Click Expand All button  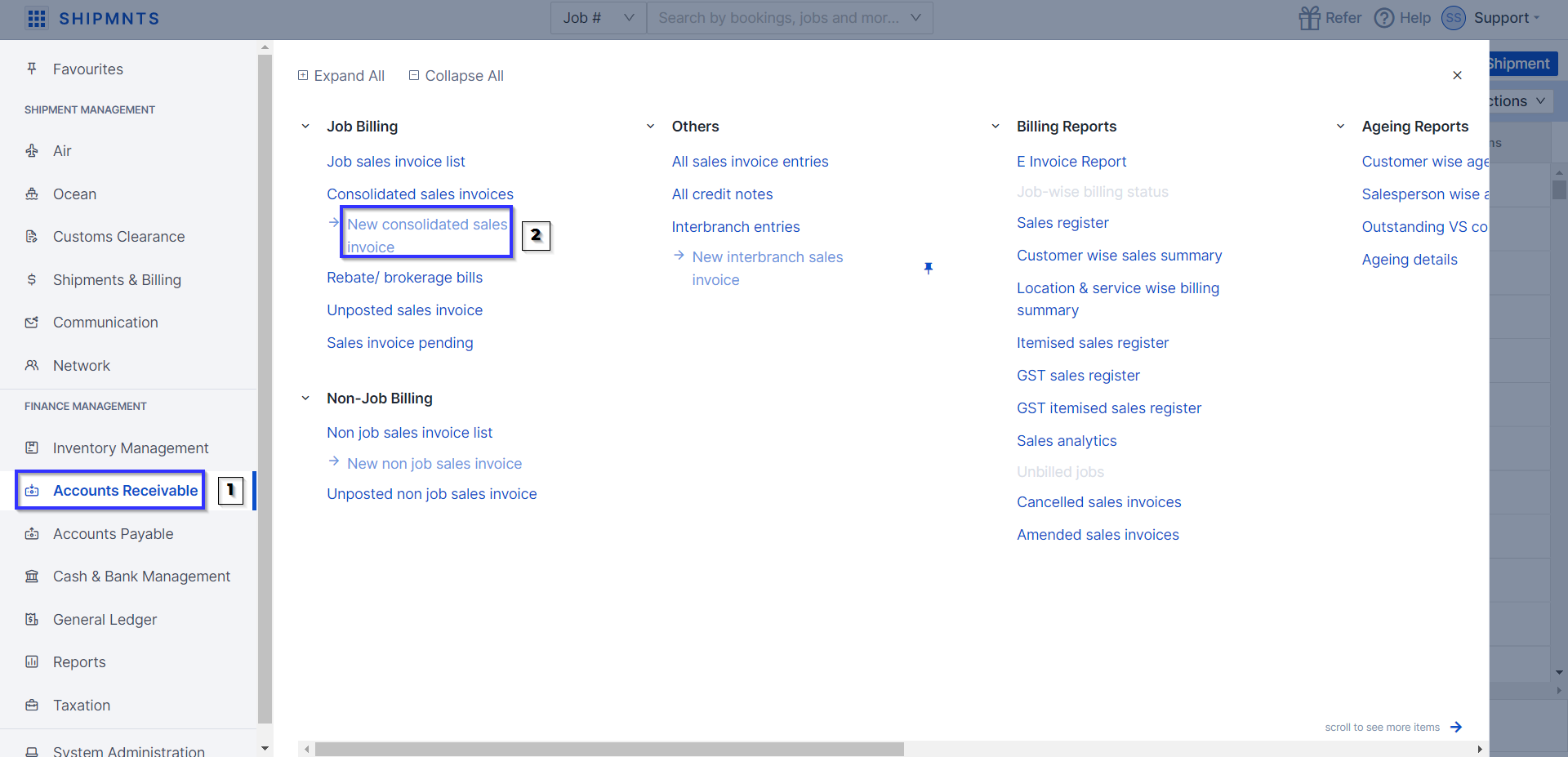click(x=341, y=75)
